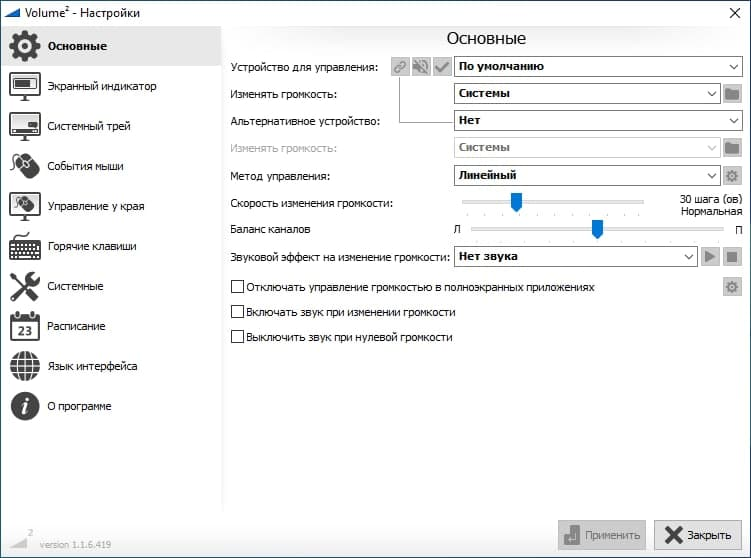Click the link icon beside device control
Image resolution: width=751 pixels, height=558 pixels.
pos(401,67)
